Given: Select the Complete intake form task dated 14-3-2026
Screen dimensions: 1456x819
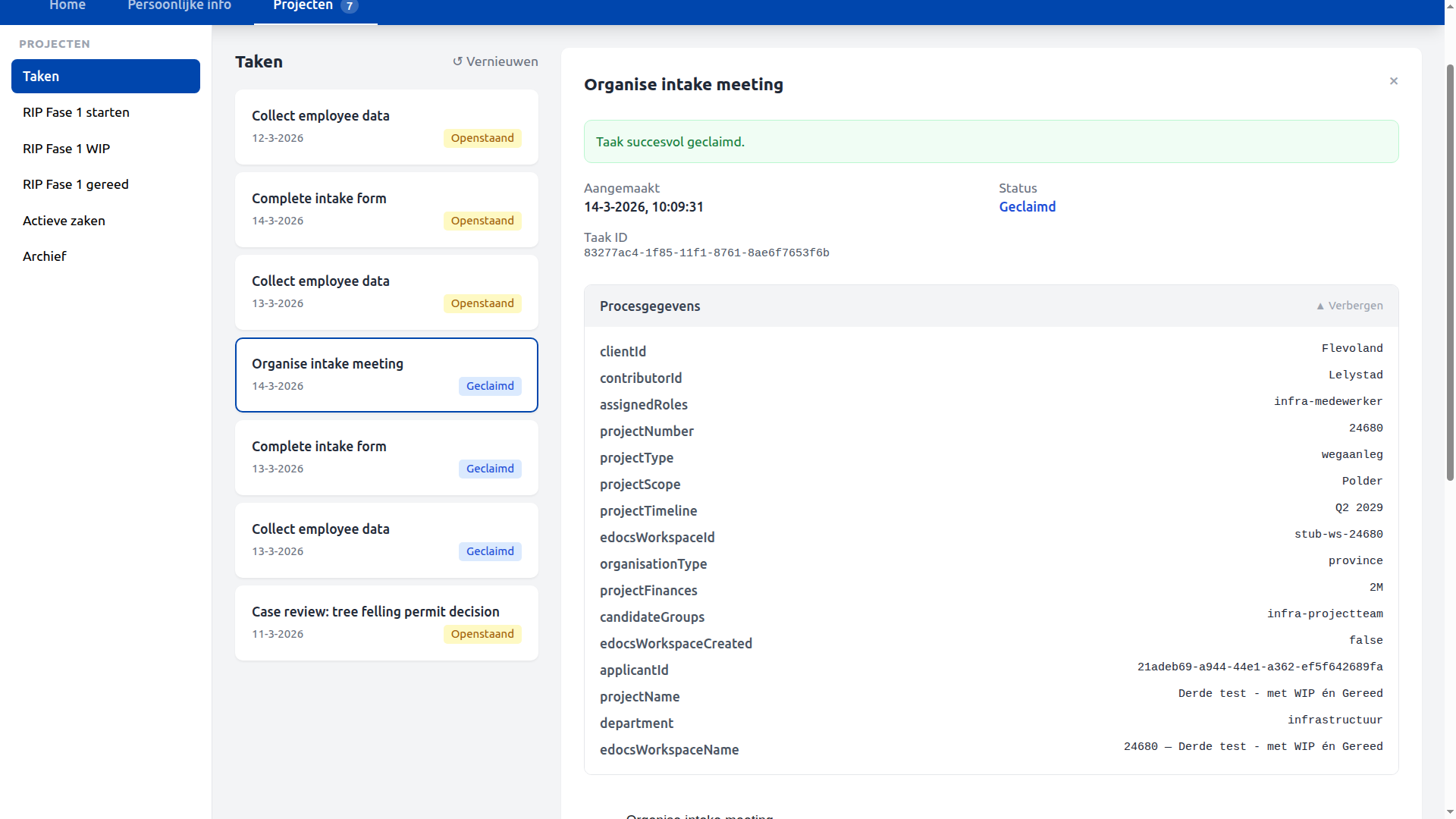Looking at the screenshot, I should click(x=386, y=209).
